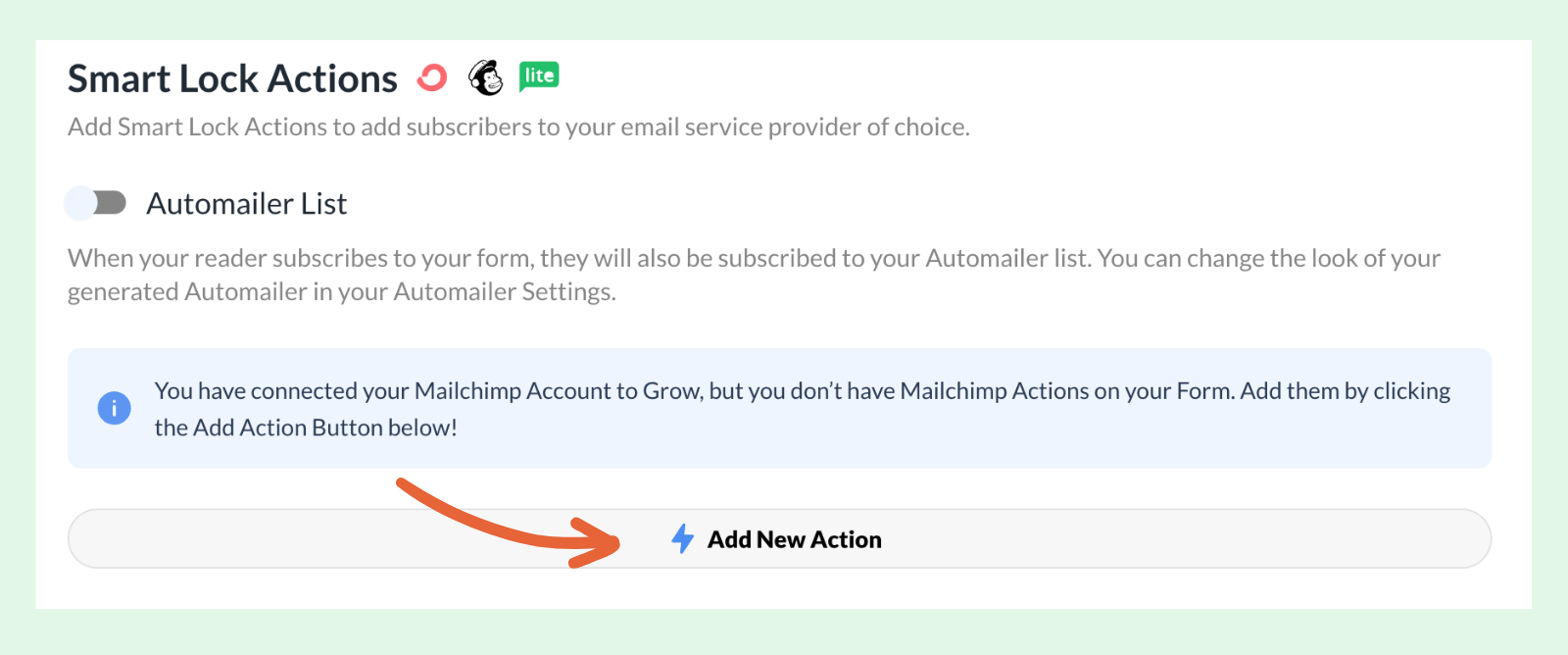Click the green MailerLite 'lite' icon
1568x655 pixels.
[x=539, y=76]
